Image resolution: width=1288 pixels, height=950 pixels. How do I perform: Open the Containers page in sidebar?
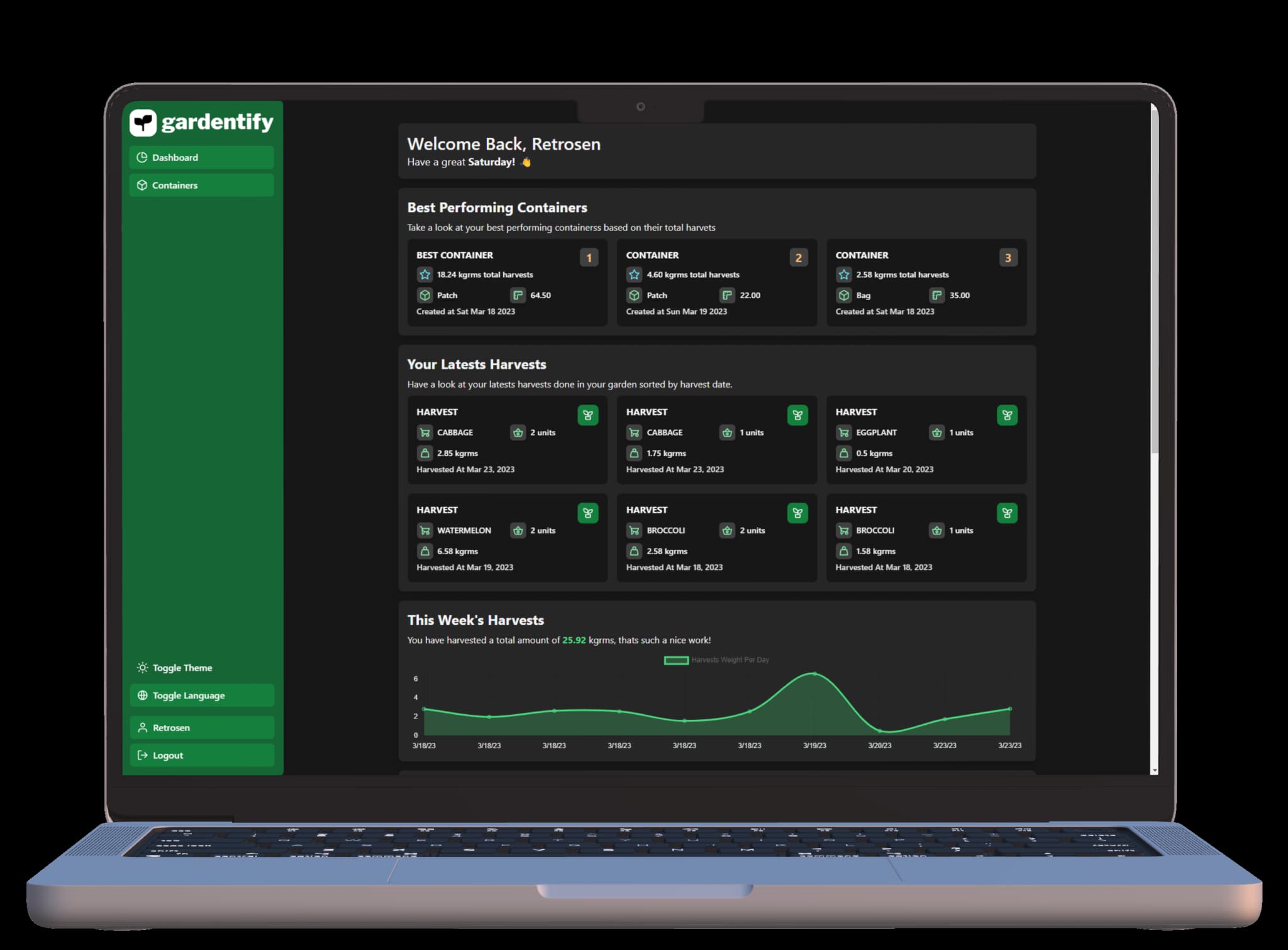point(201,185)
